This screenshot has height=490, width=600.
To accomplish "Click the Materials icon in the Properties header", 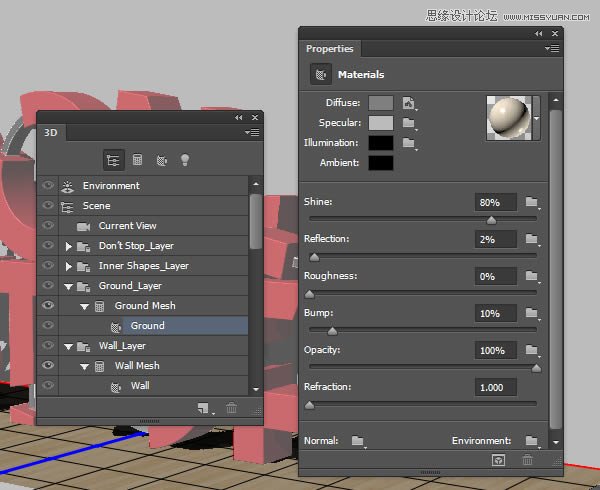I will 321,74.
